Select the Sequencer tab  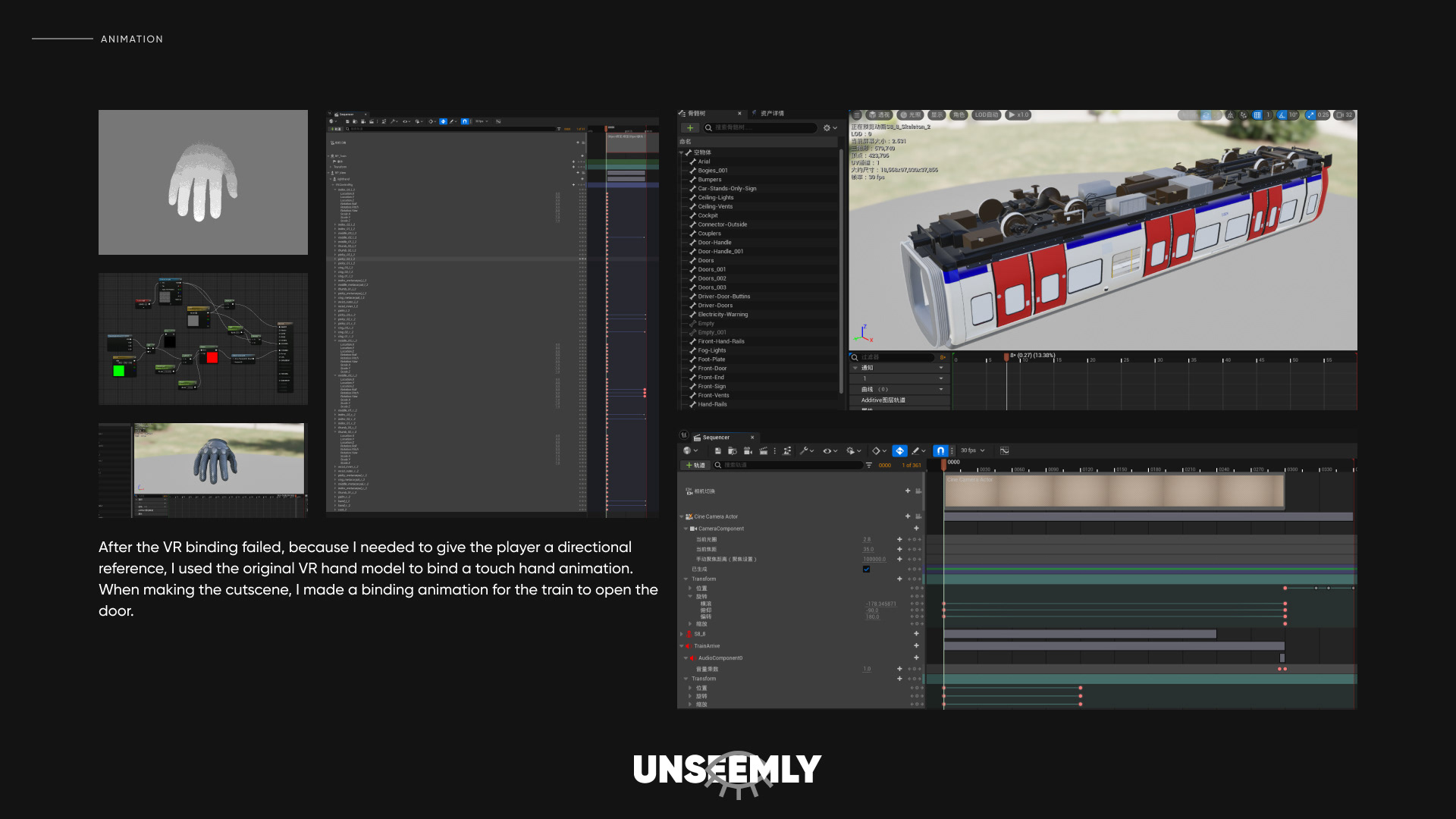pyautogui.click(x=715, y=438)
